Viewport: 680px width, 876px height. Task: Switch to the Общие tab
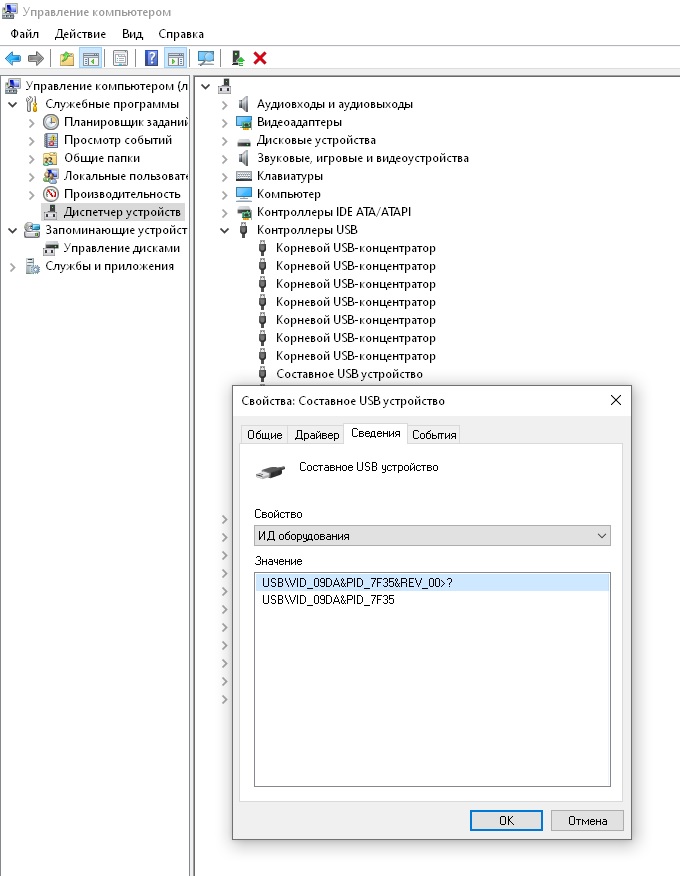click(x=265, y=435)
